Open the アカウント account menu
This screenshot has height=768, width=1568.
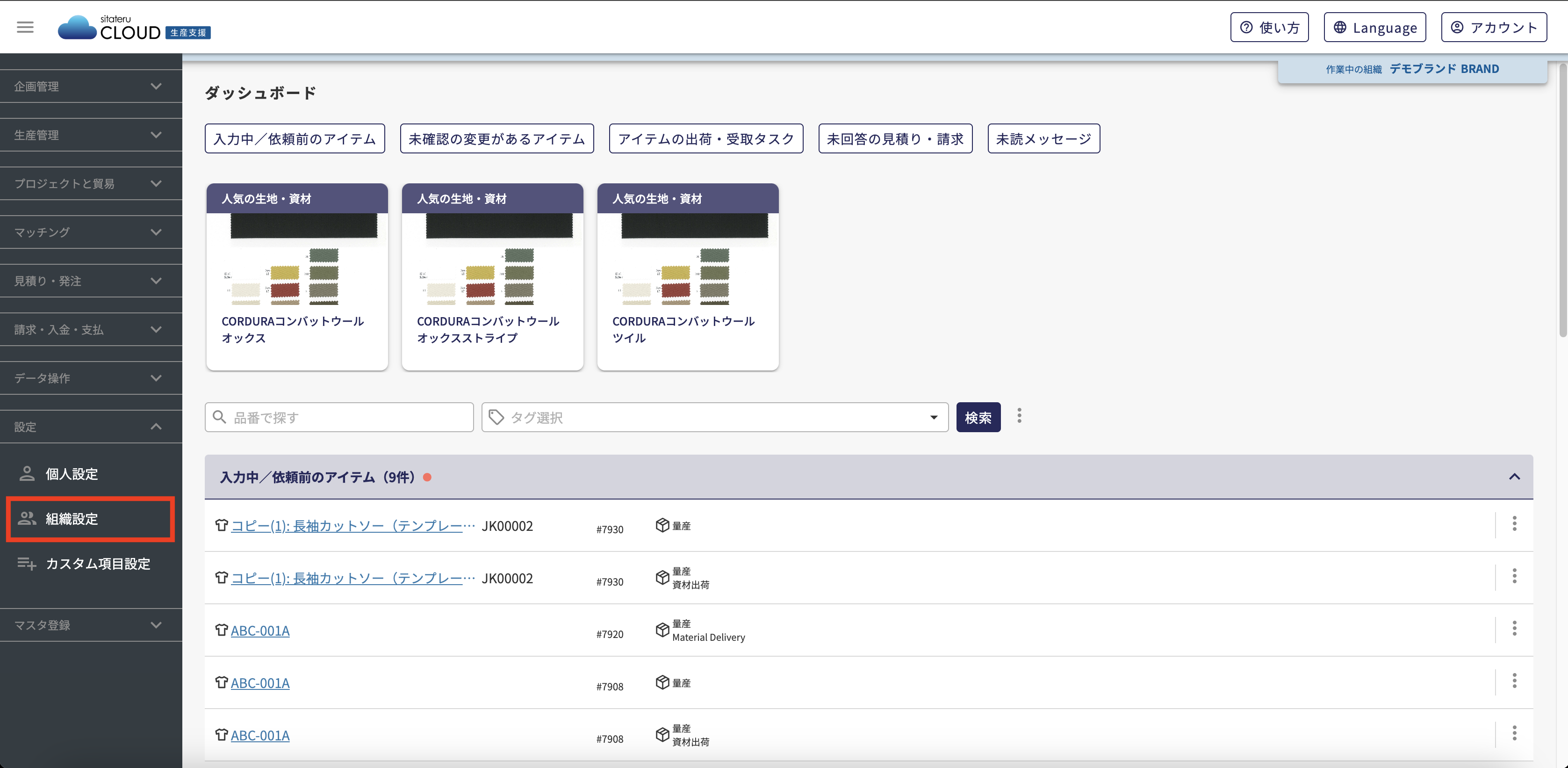[1493, 28]
